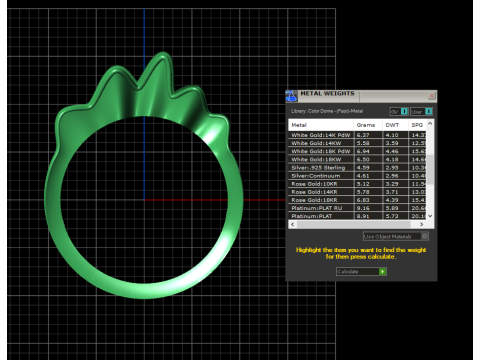Select the Silver:Continuum row
This screenshot has width=480, height=360.
[357, 176]
